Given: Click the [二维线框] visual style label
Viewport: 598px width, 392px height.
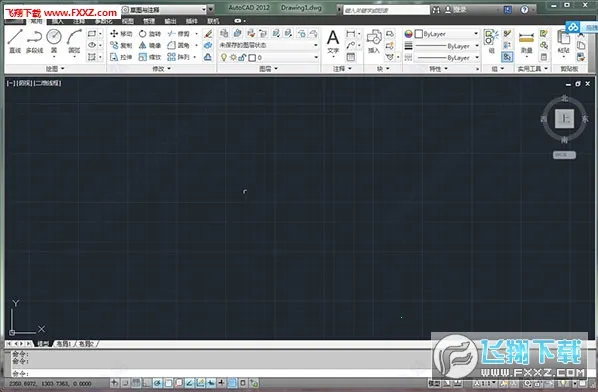Looking at the screenshot, I should click(x=48, y=83).
